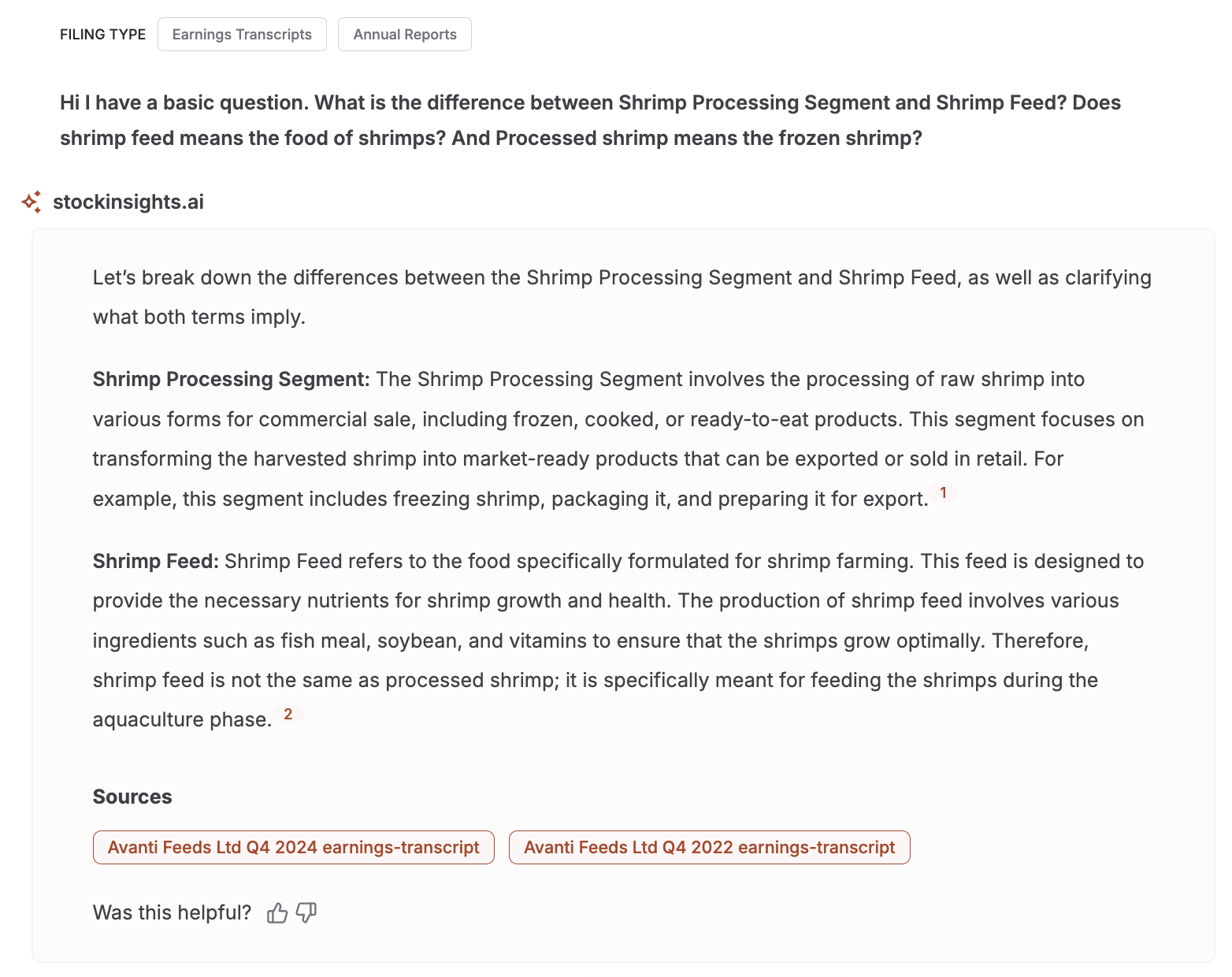1232x977 pixels.
Task: Click the FILING TYPE label
Action: point(103,35)
